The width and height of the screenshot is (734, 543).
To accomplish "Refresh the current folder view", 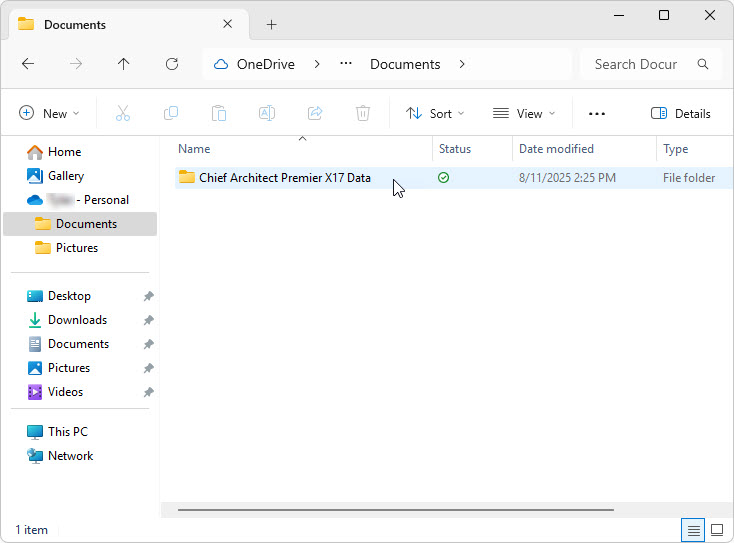I will (x=172, y=64).
